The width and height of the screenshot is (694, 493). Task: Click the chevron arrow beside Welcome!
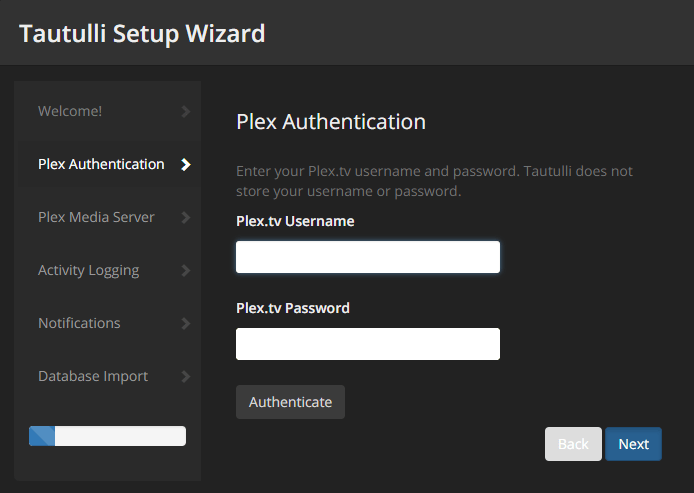[186, 111]
